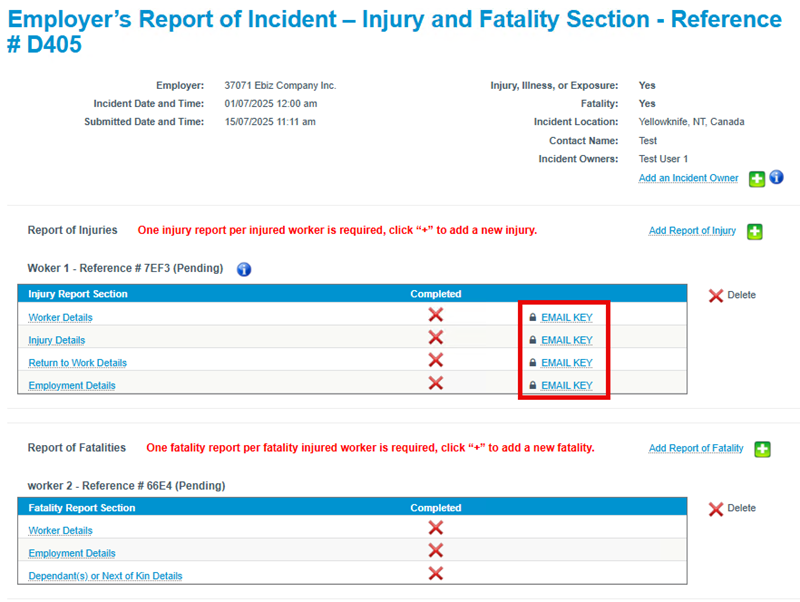The image size is (800, 602).
Task: Click green plus icon for Add Report of Injury
Action: (755, 232)
